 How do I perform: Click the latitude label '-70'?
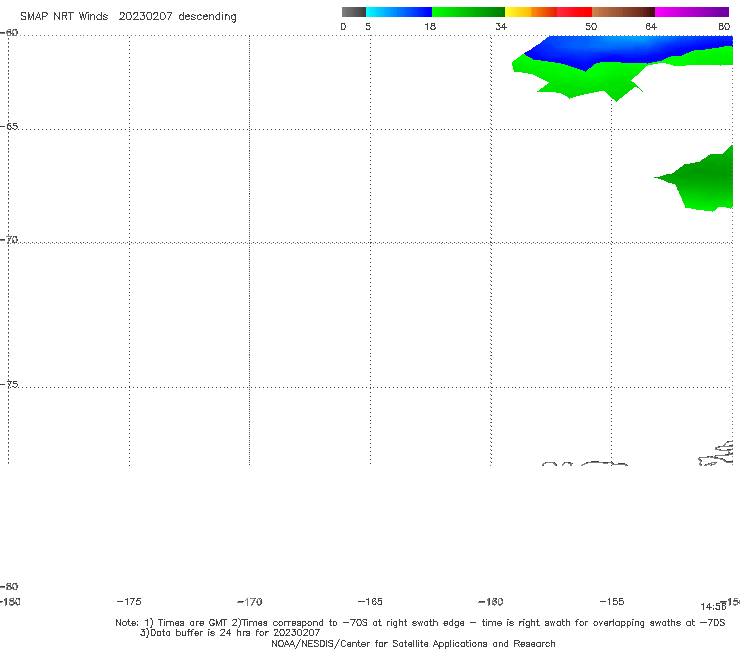9,240
